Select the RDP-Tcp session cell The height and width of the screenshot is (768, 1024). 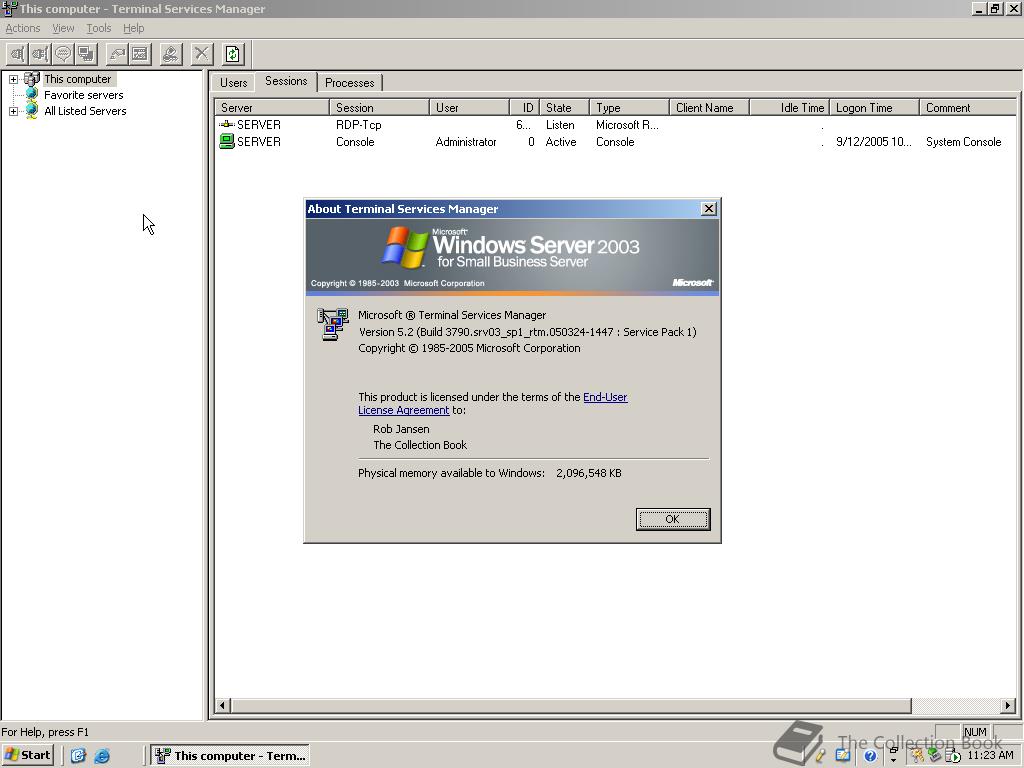click(359, 125)
